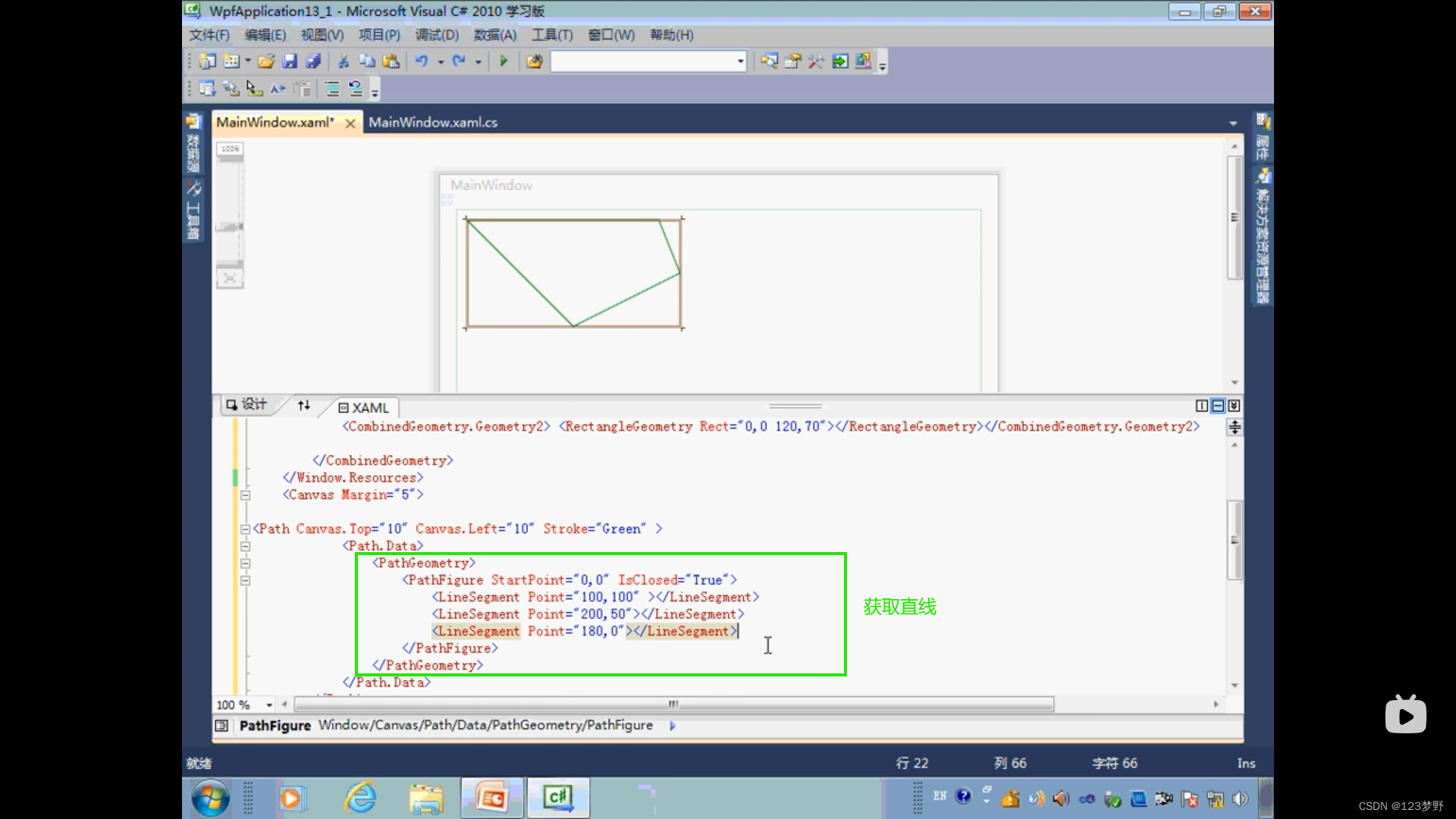Click the Extension Manager toolbar icon
Viewport: 1456px width, 819px height.
point(864,61)
